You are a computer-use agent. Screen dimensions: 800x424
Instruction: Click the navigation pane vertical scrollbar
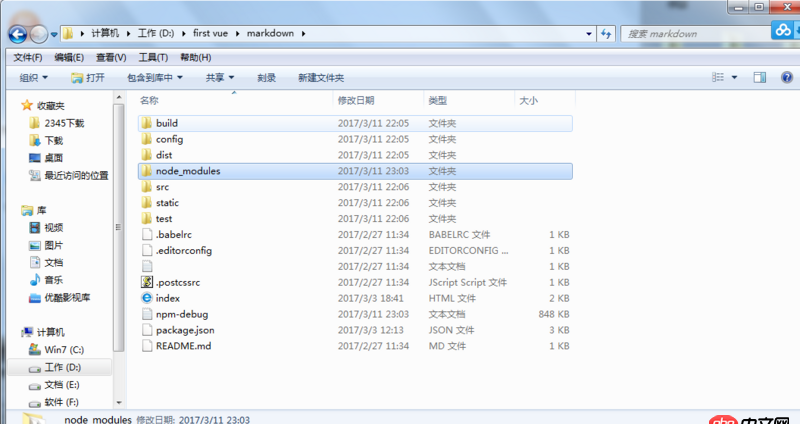pos(118,227)
